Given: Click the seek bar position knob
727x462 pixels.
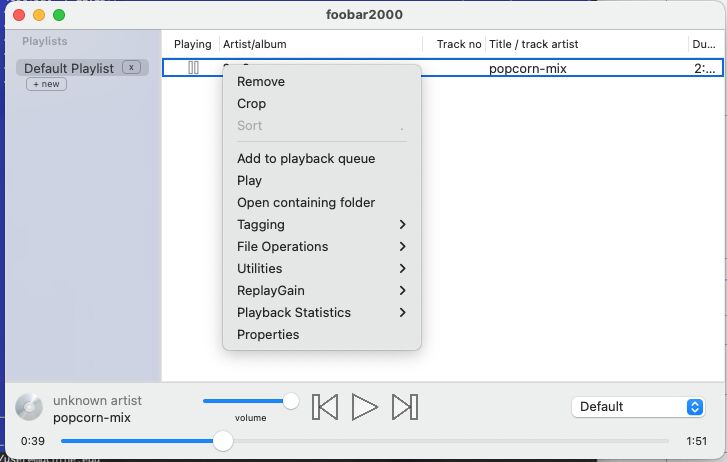Looking at the screenshot, I should [223, 441].
